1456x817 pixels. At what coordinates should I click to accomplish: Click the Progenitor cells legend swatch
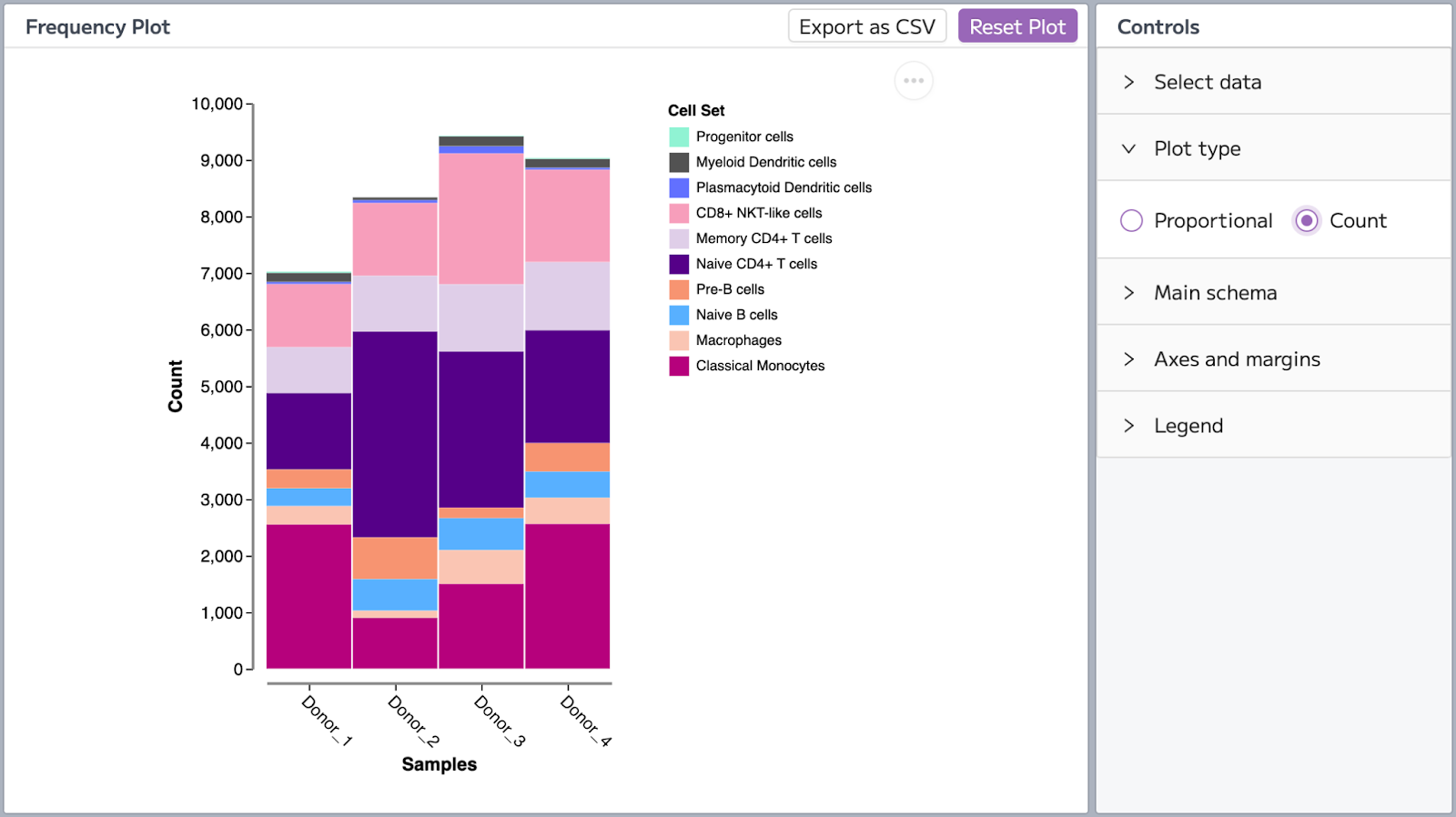[679, 137]
